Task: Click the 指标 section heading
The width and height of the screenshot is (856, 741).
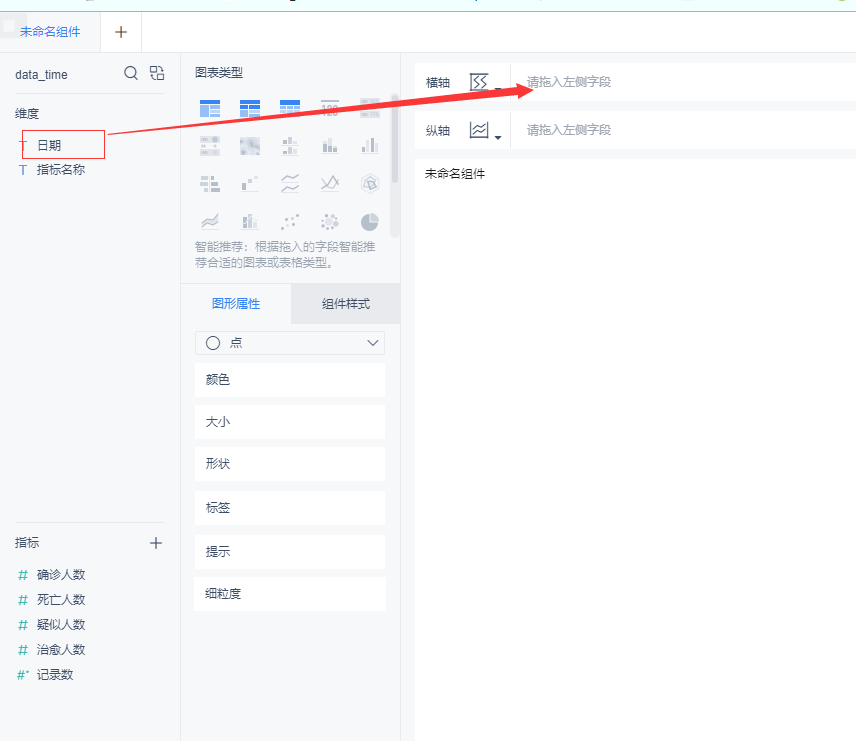Action: coord(27,543)
